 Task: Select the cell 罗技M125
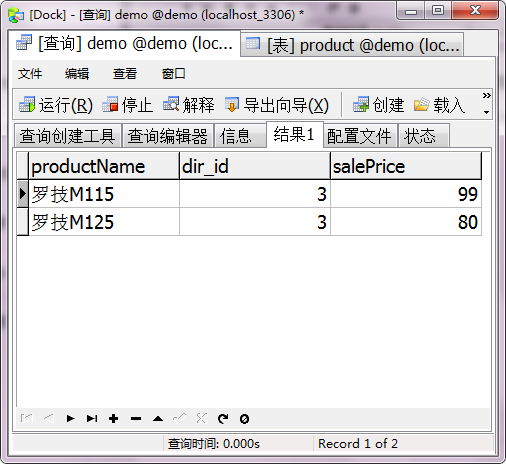click(x=104, y=222)
